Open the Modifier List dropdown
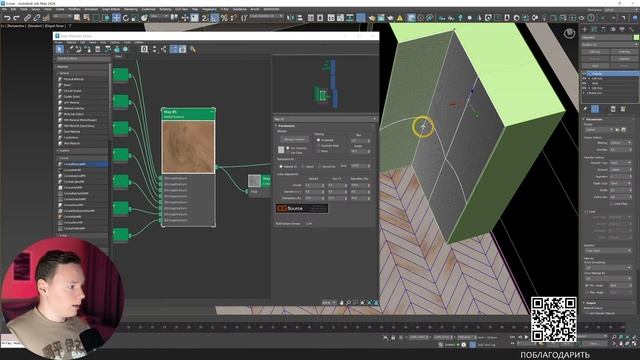This screenshot has height=360, width=640. coord(610,44)
